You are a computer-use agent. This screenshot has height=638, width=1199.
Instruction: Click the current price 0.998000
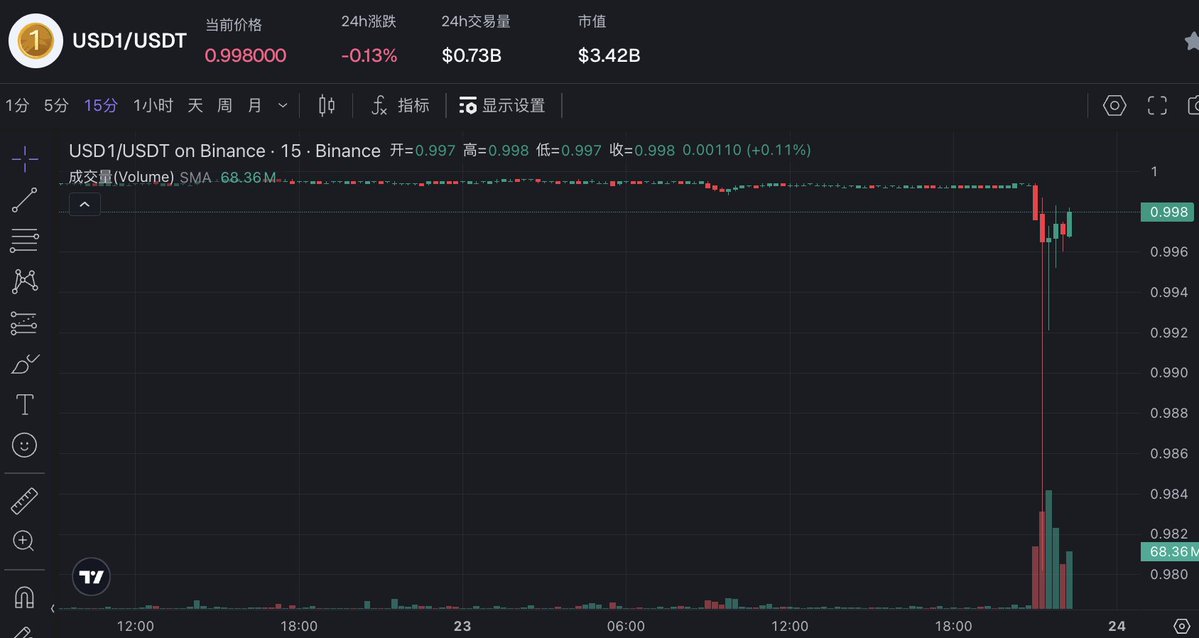click(245, 55)
